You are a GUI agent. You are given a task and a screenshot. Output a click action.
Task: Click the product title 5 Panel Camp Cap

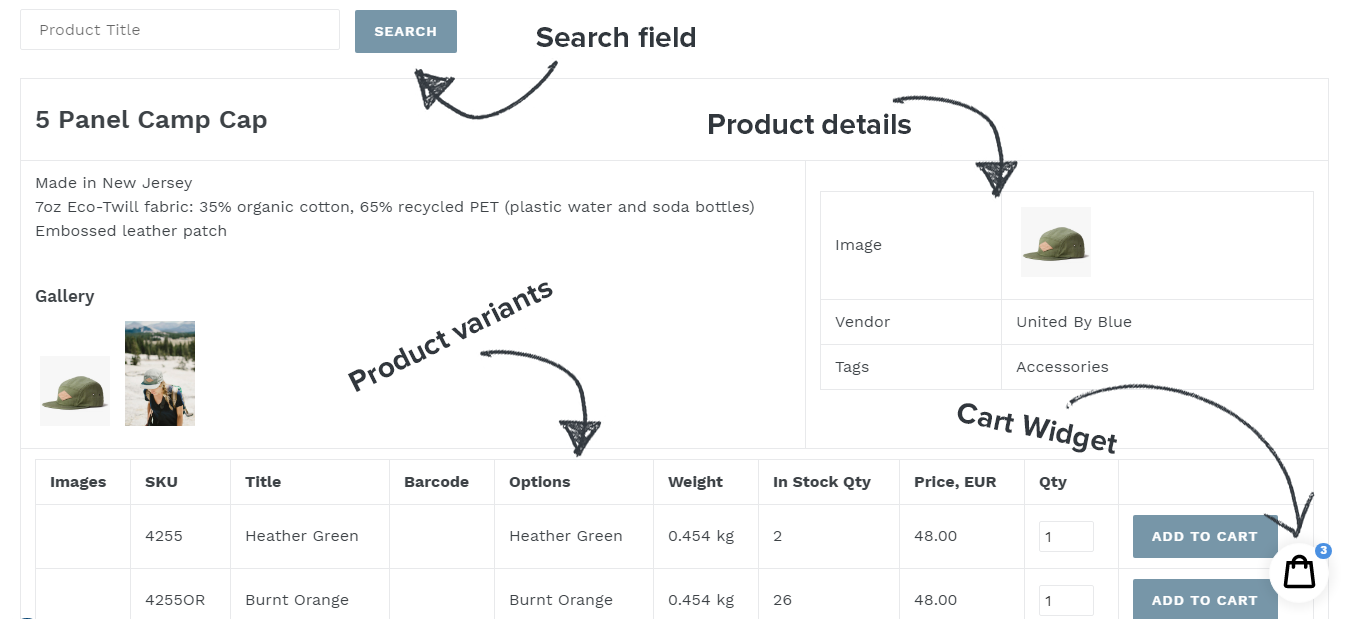pos(151,120)
